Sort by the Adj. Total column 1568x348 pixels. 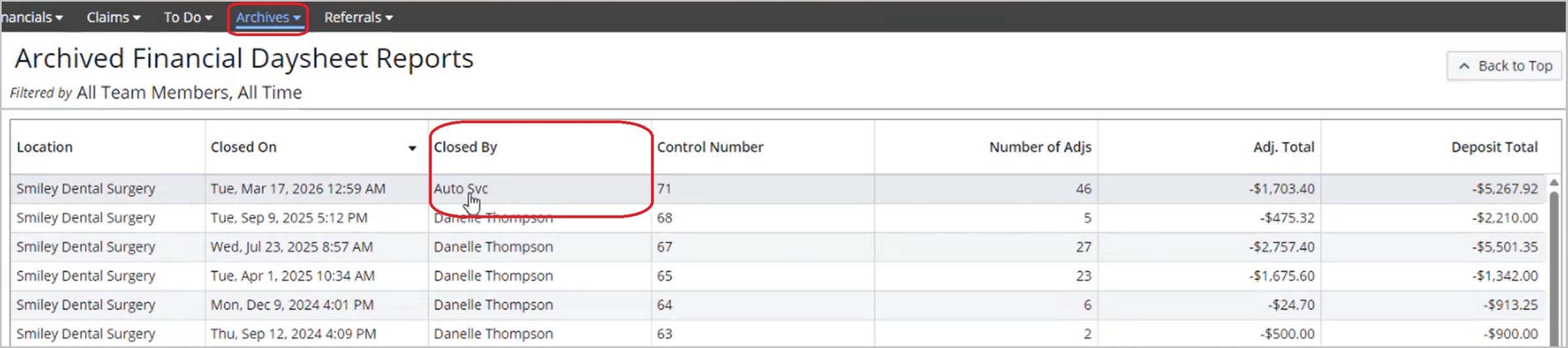(x=1283, y=147)
